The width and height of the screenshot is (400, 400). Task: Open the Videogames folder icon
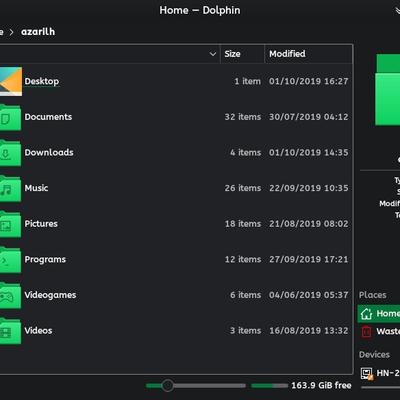point(10,296)
